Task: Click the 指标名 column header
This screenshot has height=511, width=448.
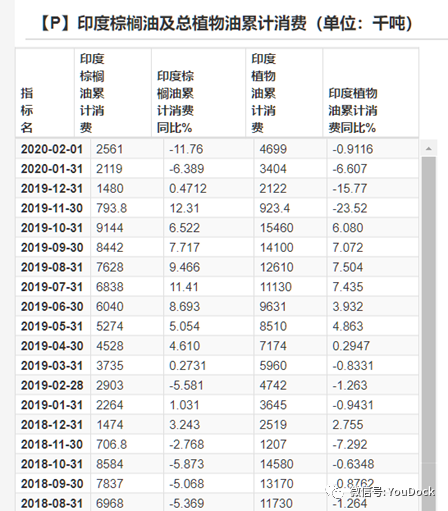Action: [45, 93]
